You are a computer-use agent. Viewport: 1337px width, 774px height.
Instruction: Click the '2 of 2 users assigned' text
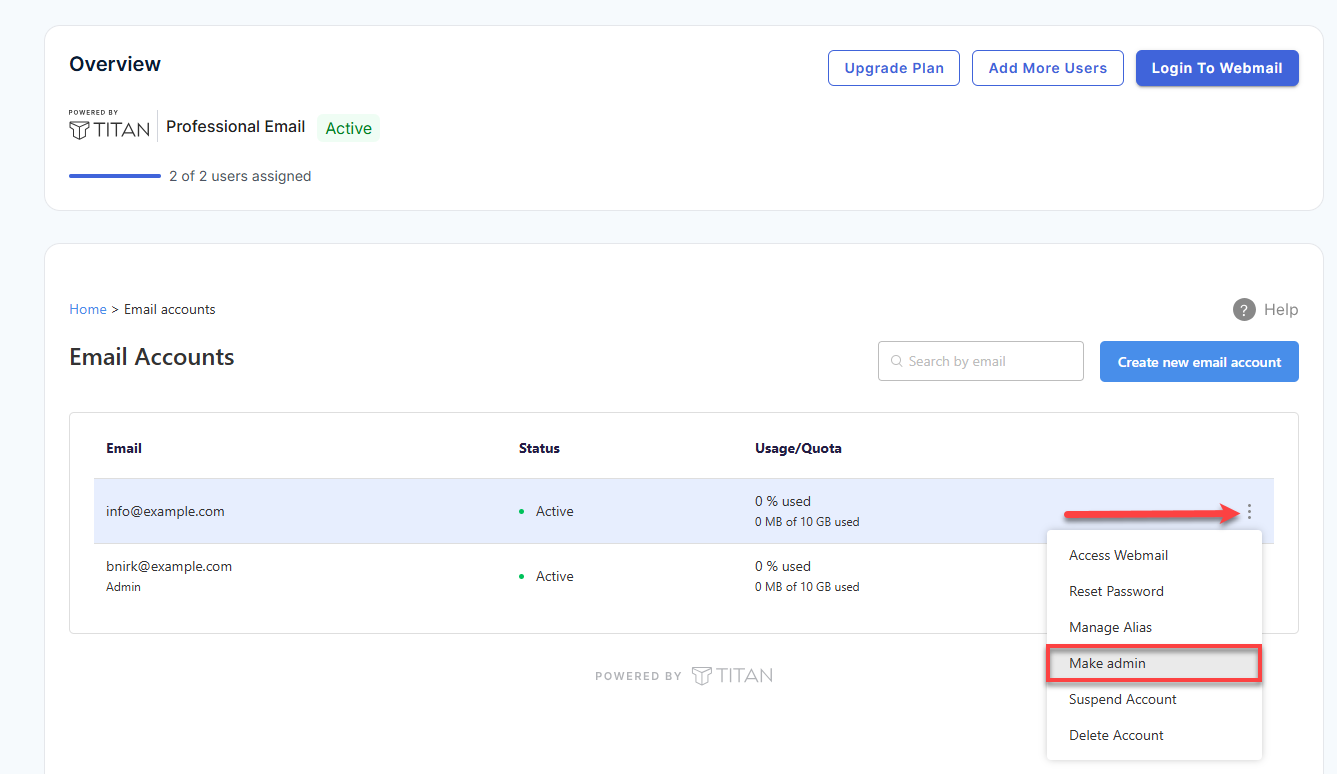[x=240, y=176]
